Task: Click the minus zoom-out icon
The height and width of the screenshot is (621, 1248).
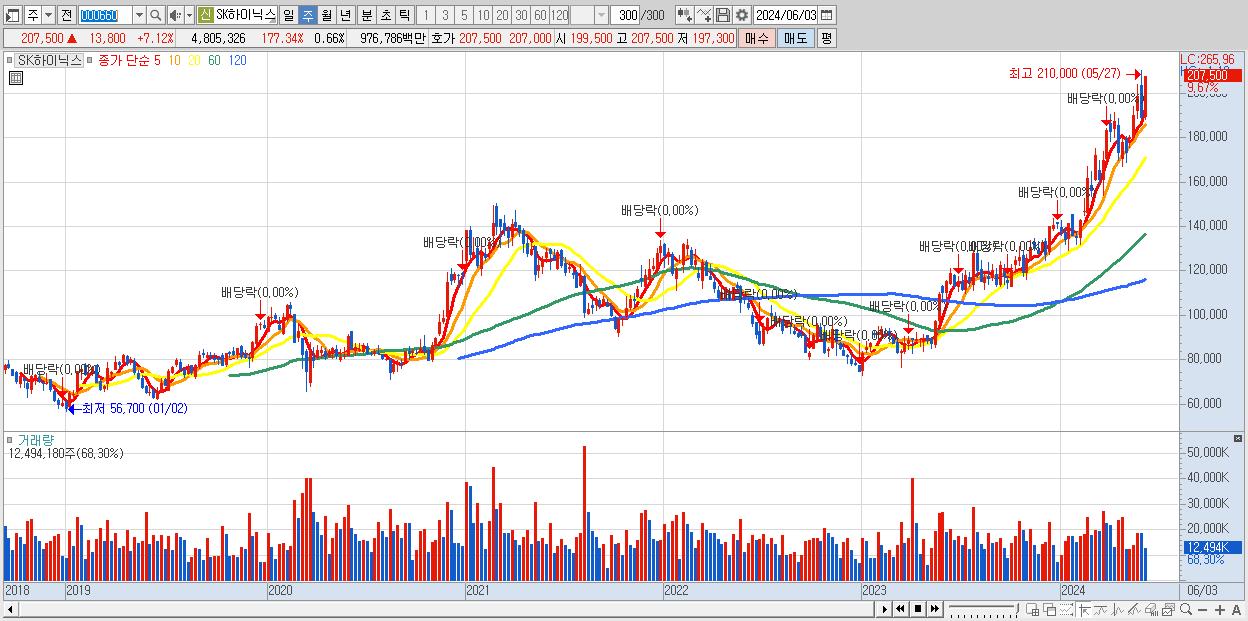Action: 1202,610
